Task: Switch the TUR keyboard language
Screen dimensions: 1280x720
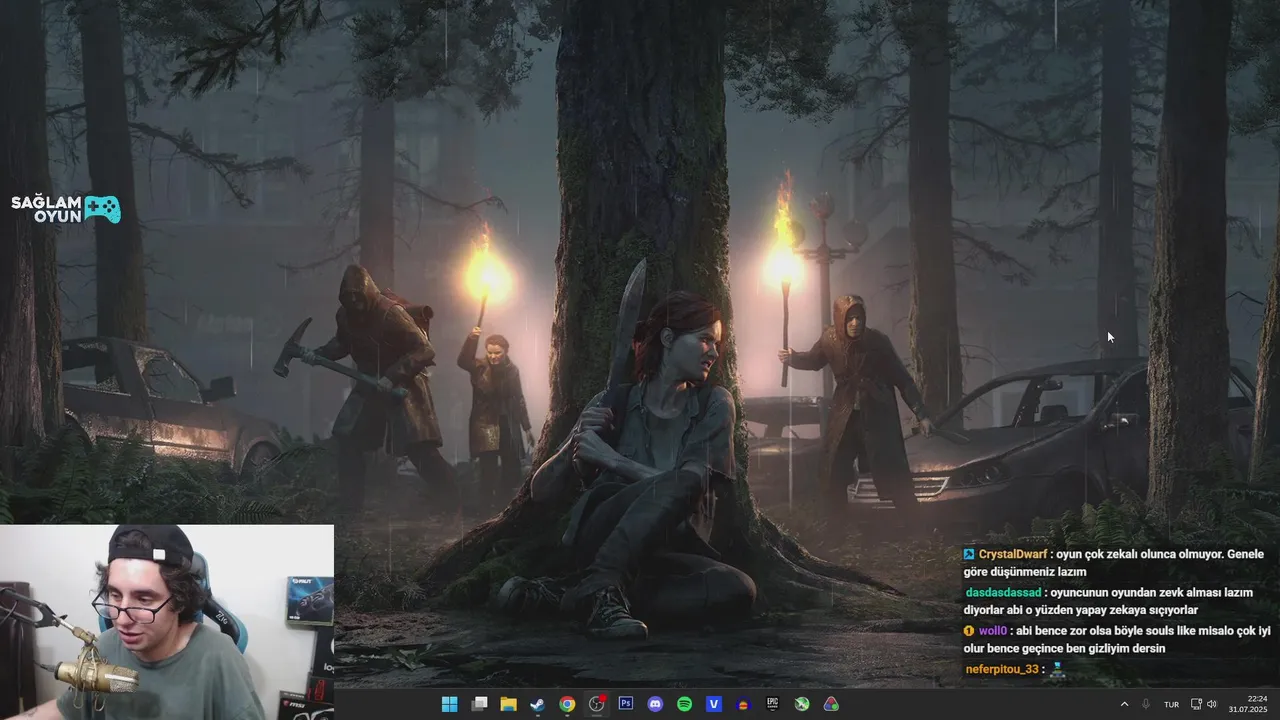Action: (x=1171, y=704)
